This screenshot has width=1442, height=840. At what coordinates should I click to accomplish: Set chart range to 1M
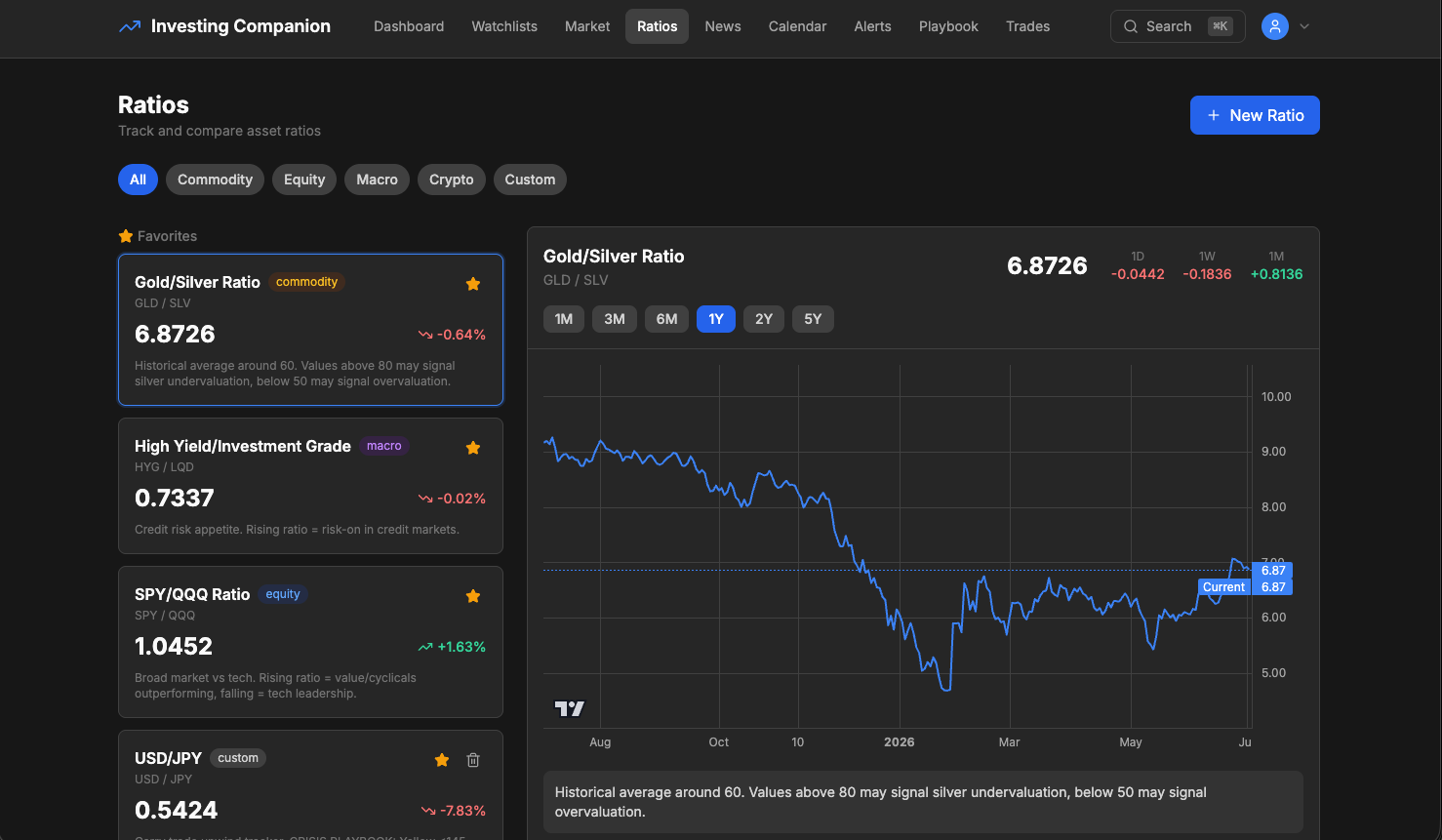(564, 319)
